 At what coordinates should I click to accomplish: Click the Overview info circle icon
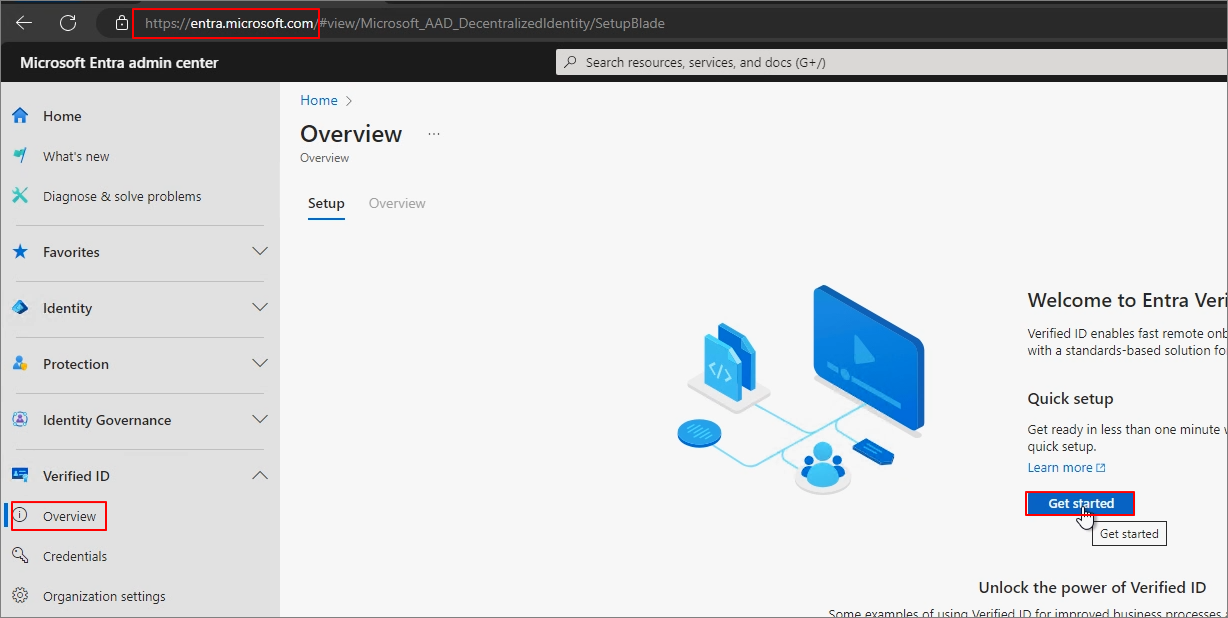tap(20, 516)
